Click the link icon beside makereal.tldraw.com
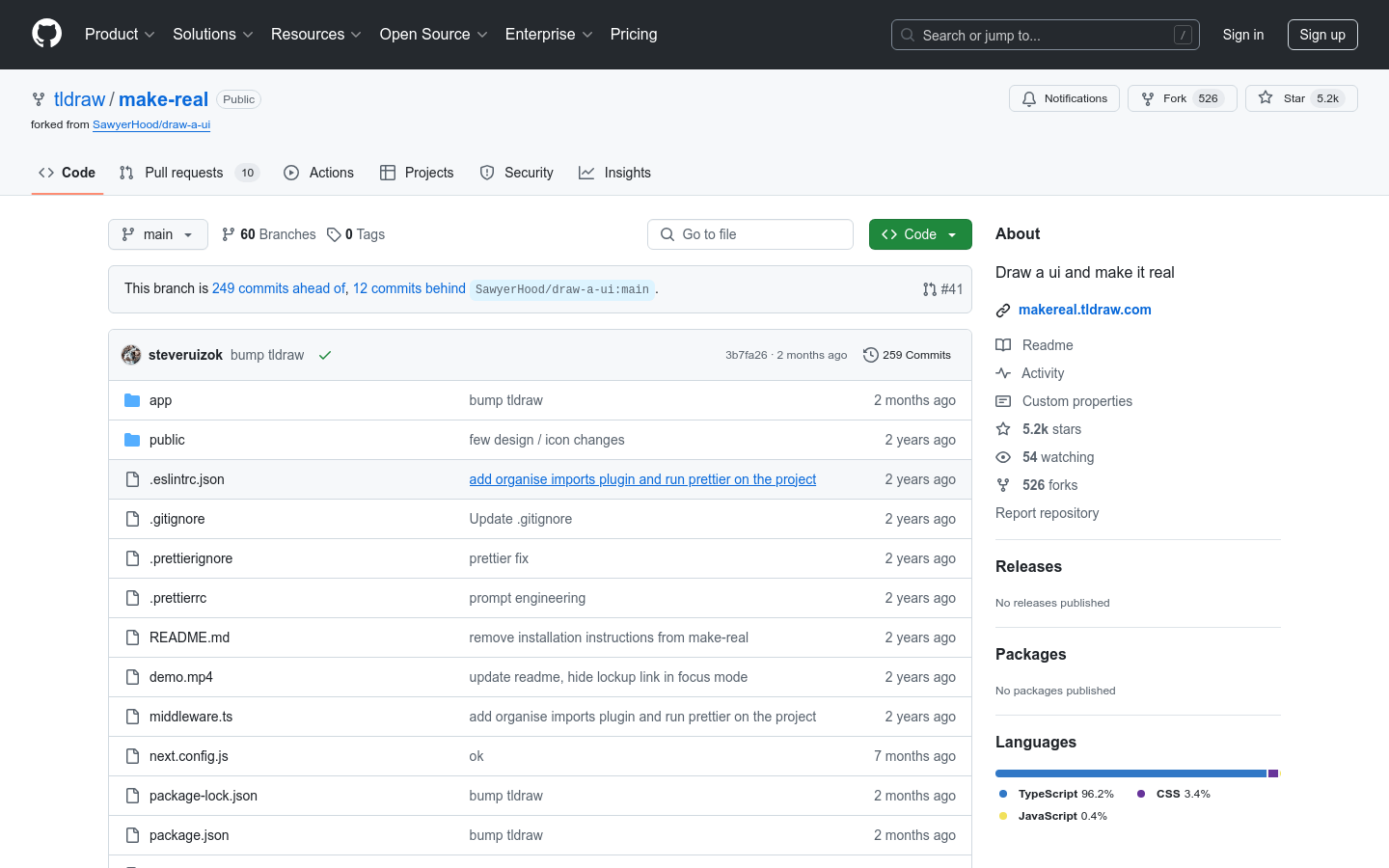 point(1003,311)
